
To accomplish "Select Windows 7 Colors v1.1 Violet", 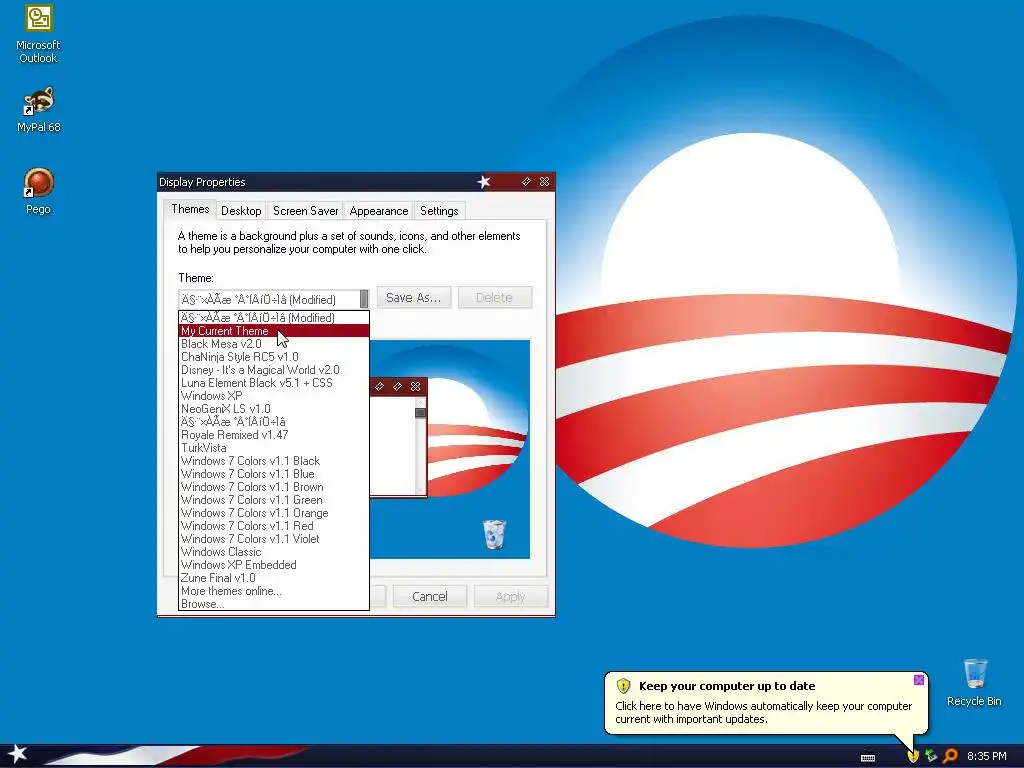I will point(274,539).
